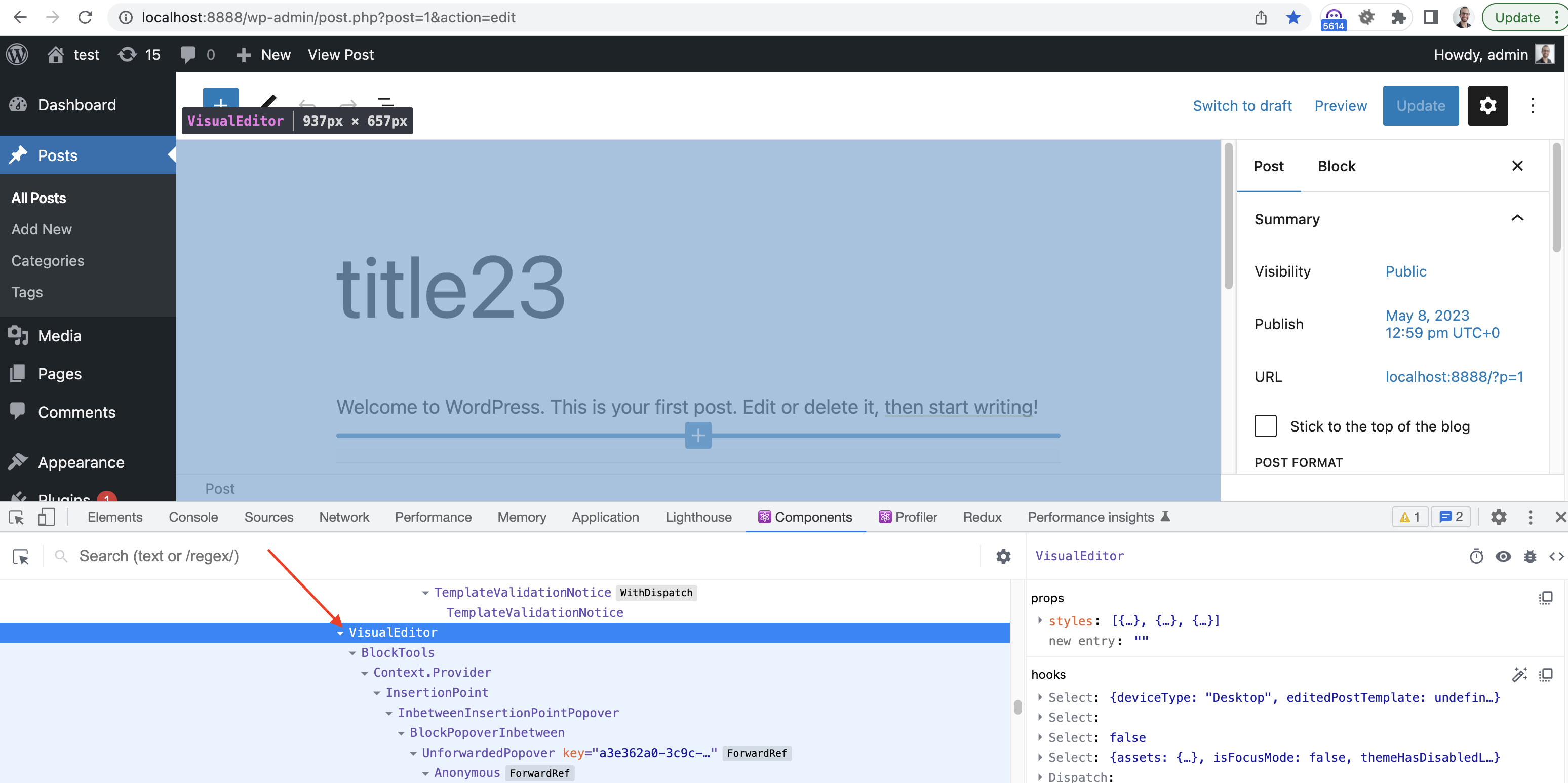
Task: Activate DevTools inspect element picker
Action: point(16,517)
